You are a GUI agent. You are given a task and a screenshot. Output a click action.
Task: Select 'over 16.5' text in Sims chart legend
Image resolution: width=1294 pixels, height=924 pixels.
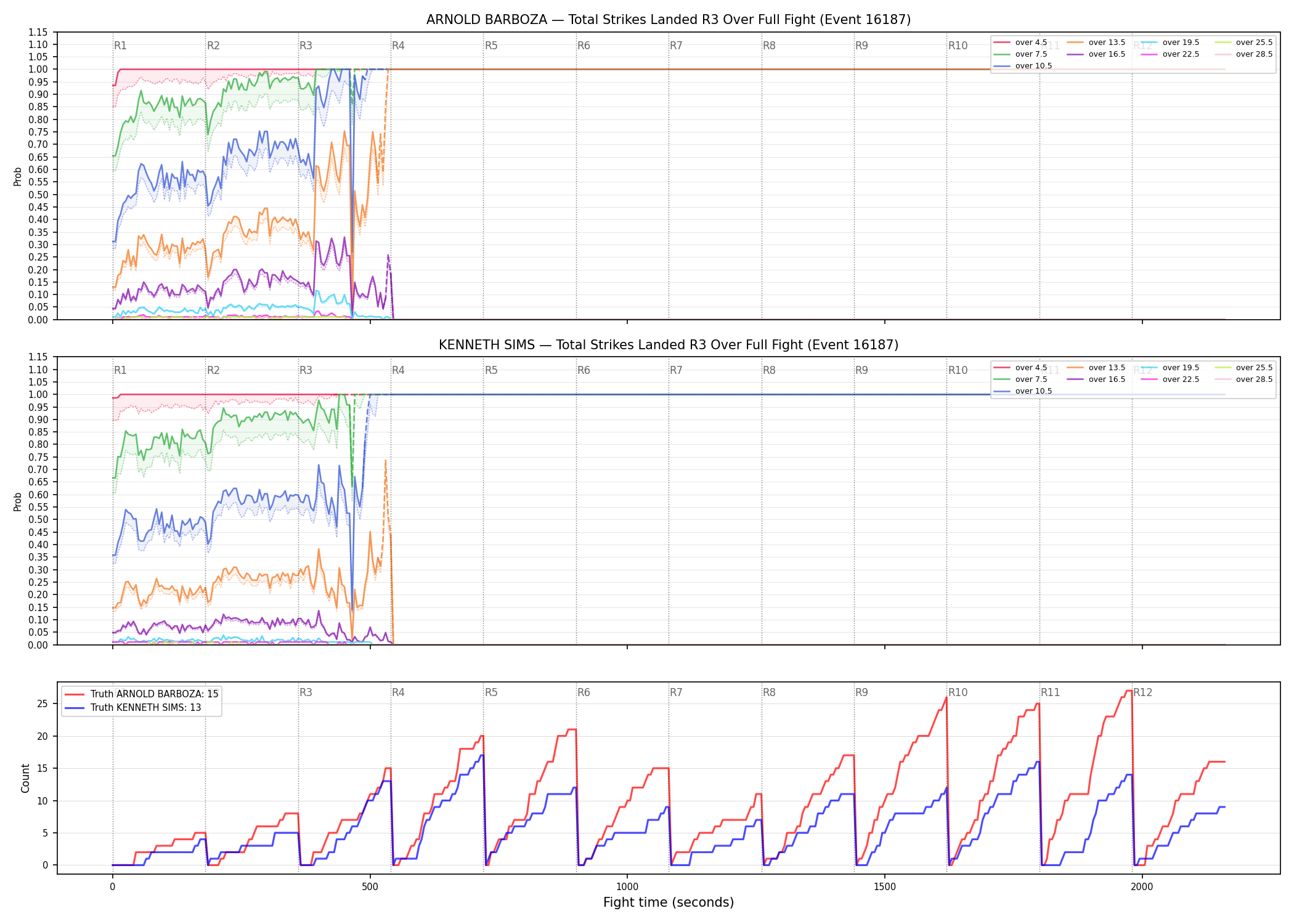click(1107, 379)
